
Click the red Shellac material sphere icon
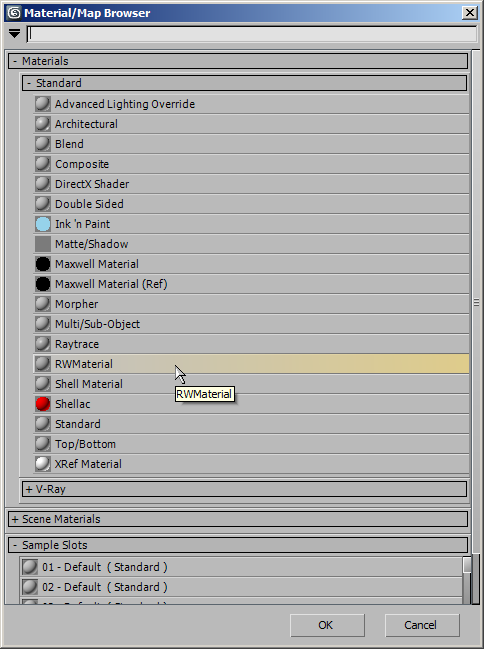43,404
